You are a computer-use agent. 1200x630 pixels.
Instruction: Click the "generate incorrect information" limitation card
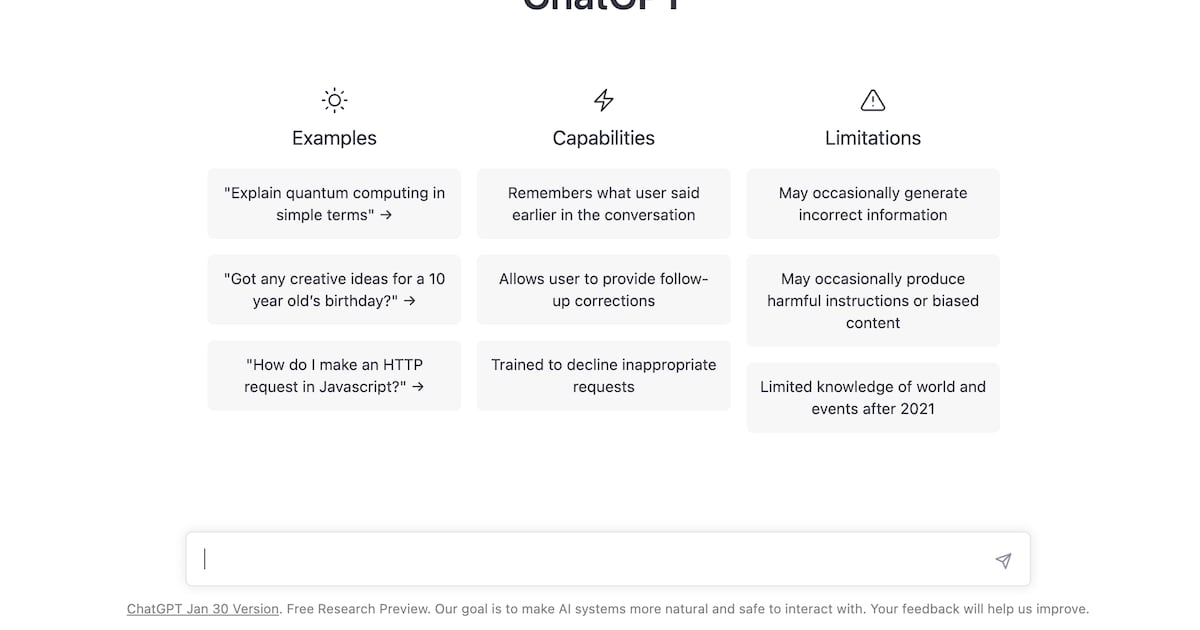[x=873, y=204]
